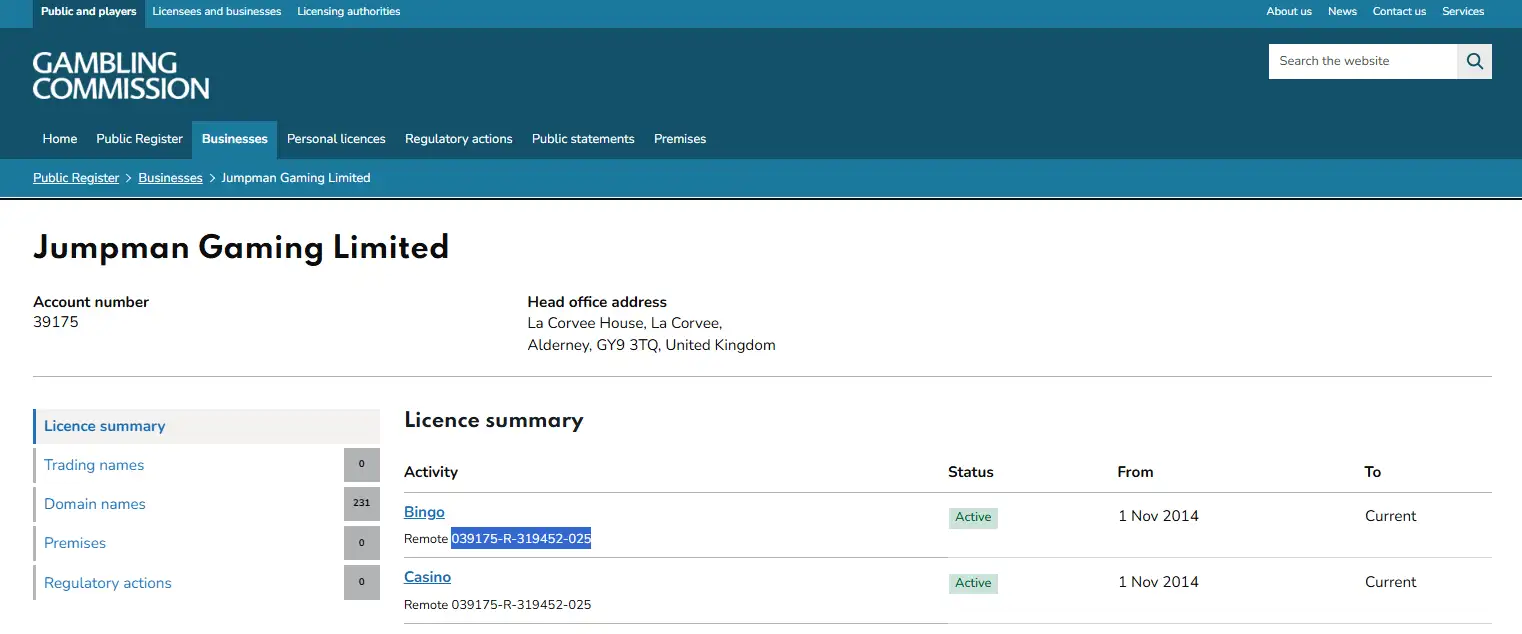Go to the News page
This screenshot has height=634, width=1522.
coord(1342,12)
